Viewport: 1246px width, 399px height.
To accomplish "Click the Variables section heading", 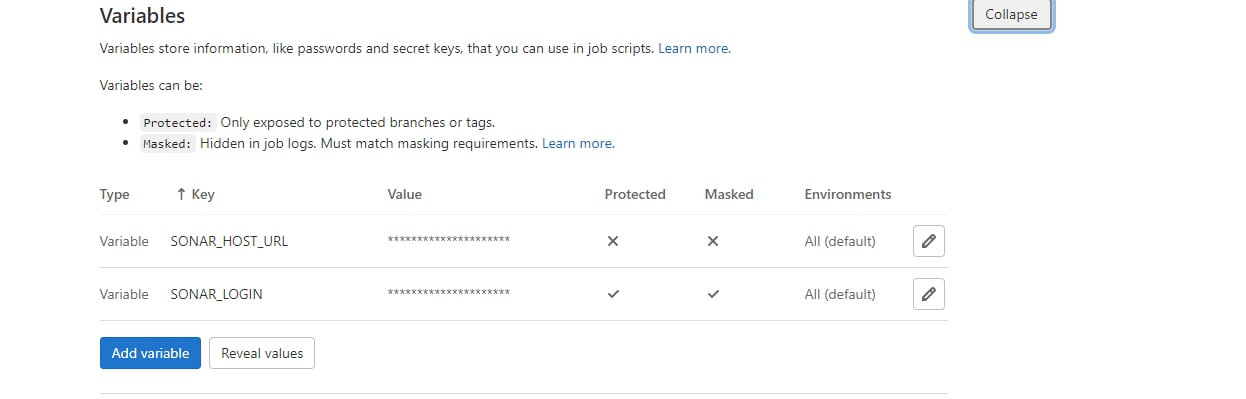I will 142,16.
